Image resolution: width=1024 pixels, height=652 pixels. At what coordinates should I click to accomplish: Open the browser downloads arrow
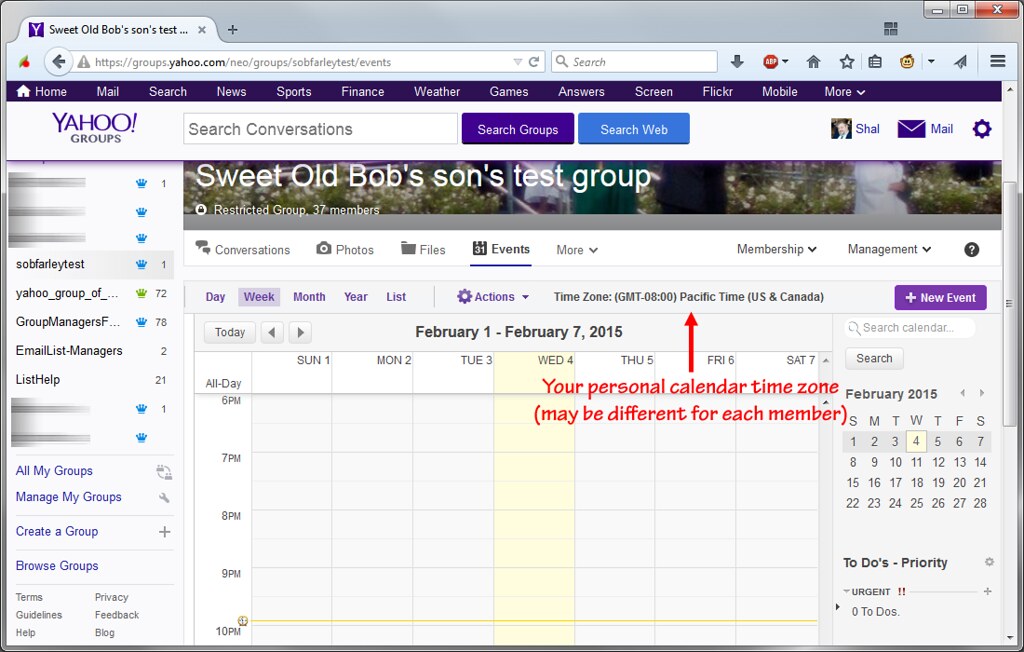[x=737, y=61]
